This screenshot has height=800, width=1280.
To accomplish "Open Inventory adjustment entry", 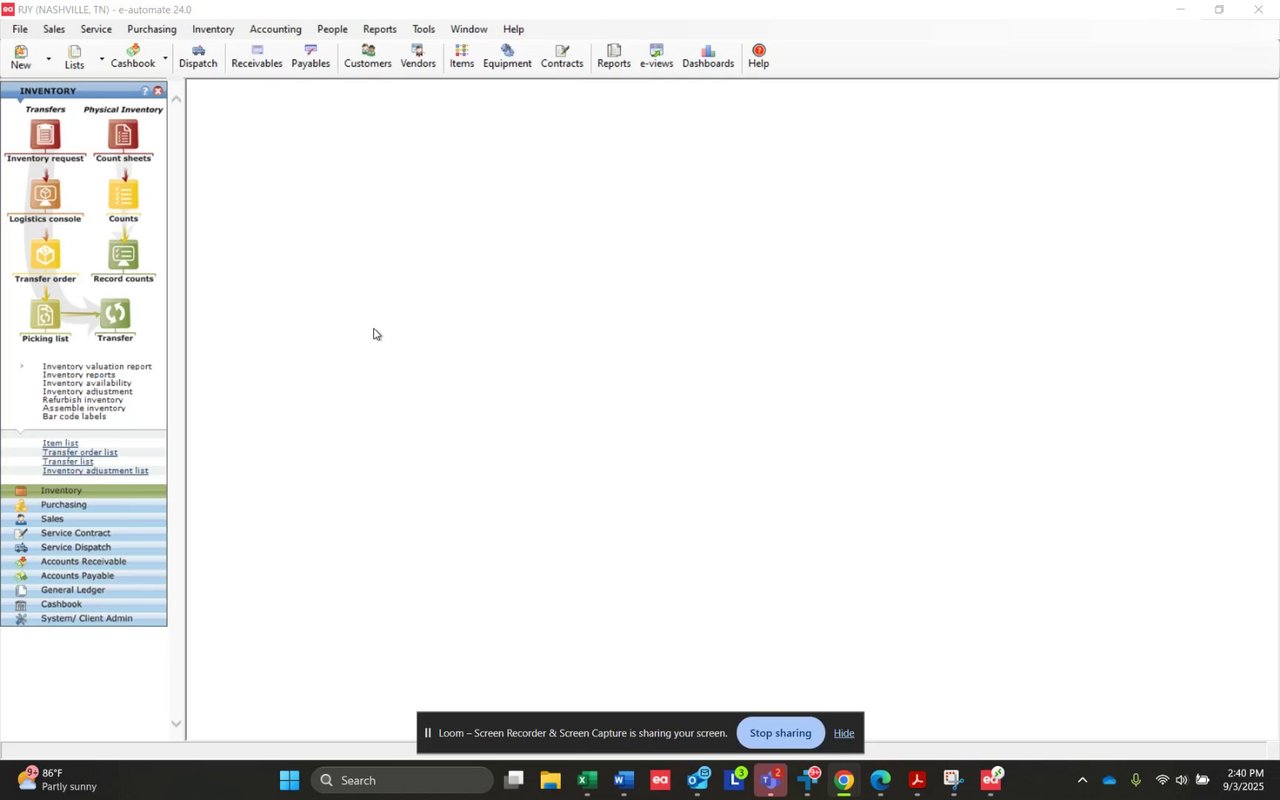I will tap(88, 391).
